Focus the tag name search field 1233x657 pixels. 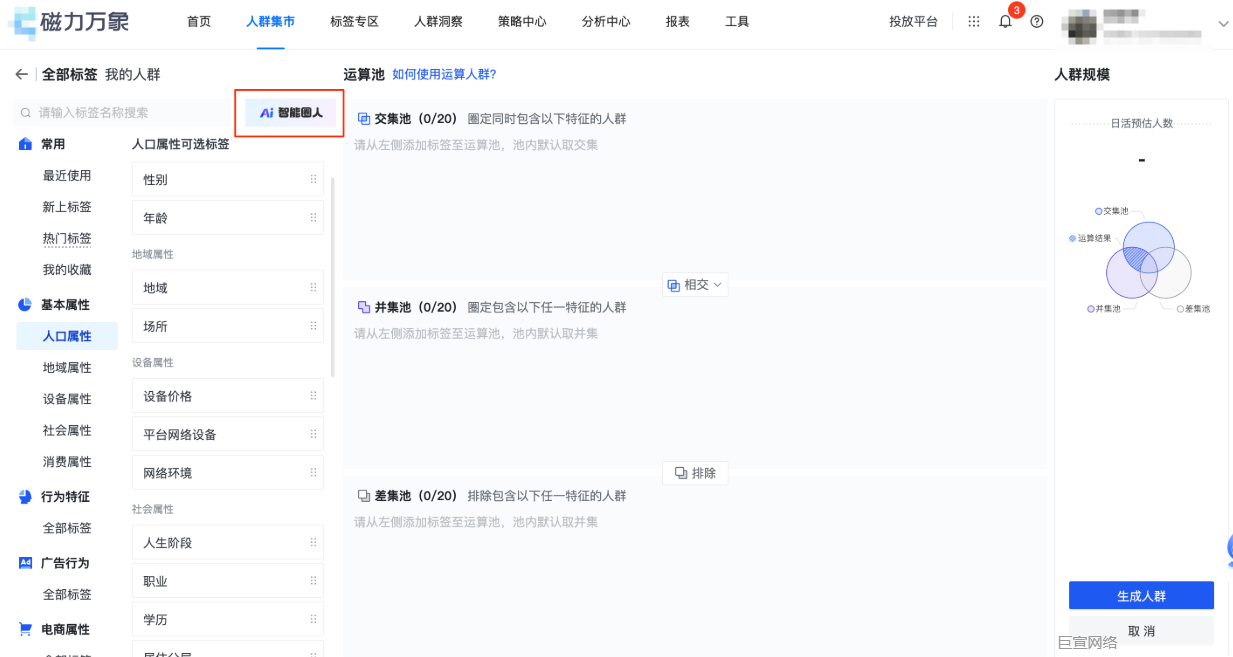tap(125, 113)
